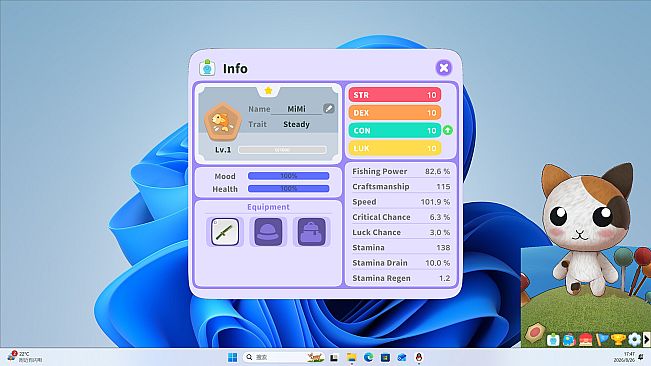Edit the pet name with the pencil icon
651x366 pixels.
coord(329,108)
